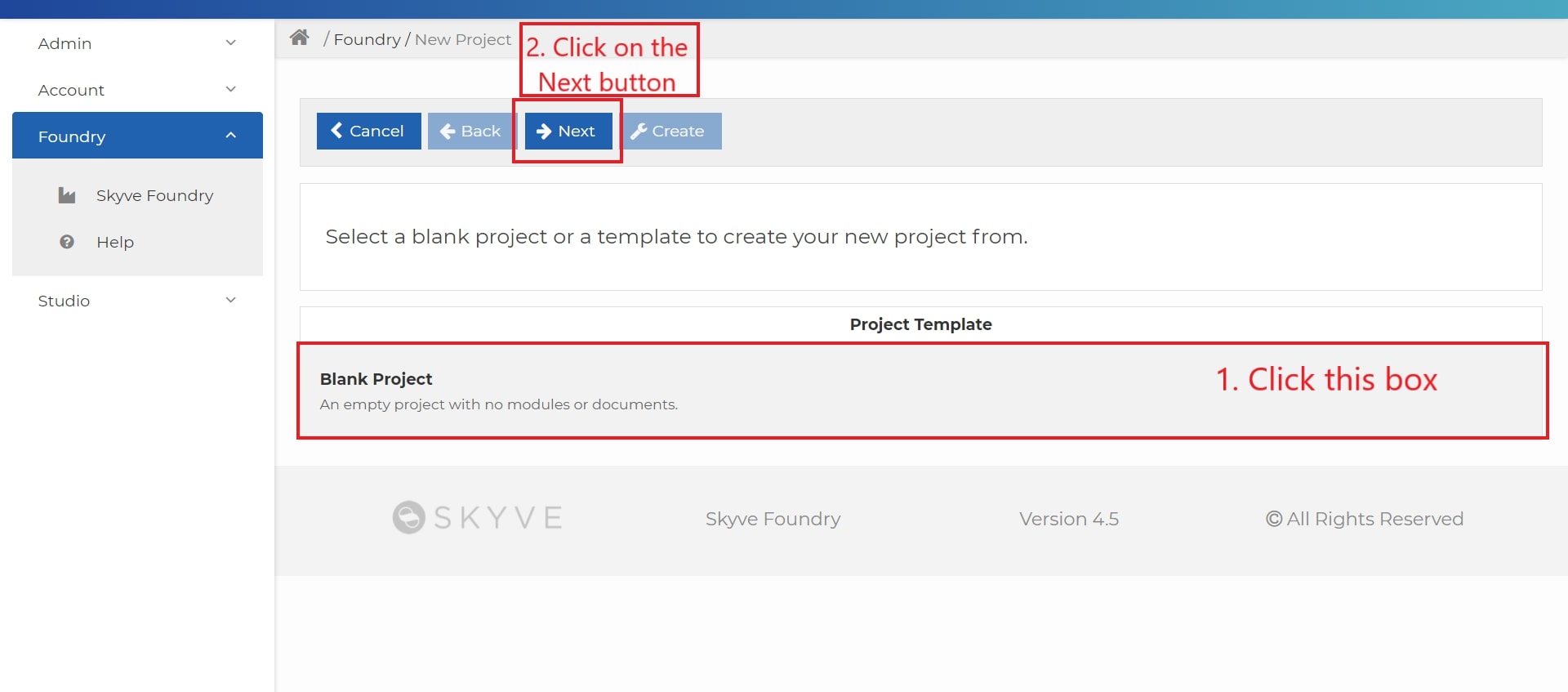1568x692 pixels.
Task: Click the Project Template column header
Action: click(x=921, y=324)
